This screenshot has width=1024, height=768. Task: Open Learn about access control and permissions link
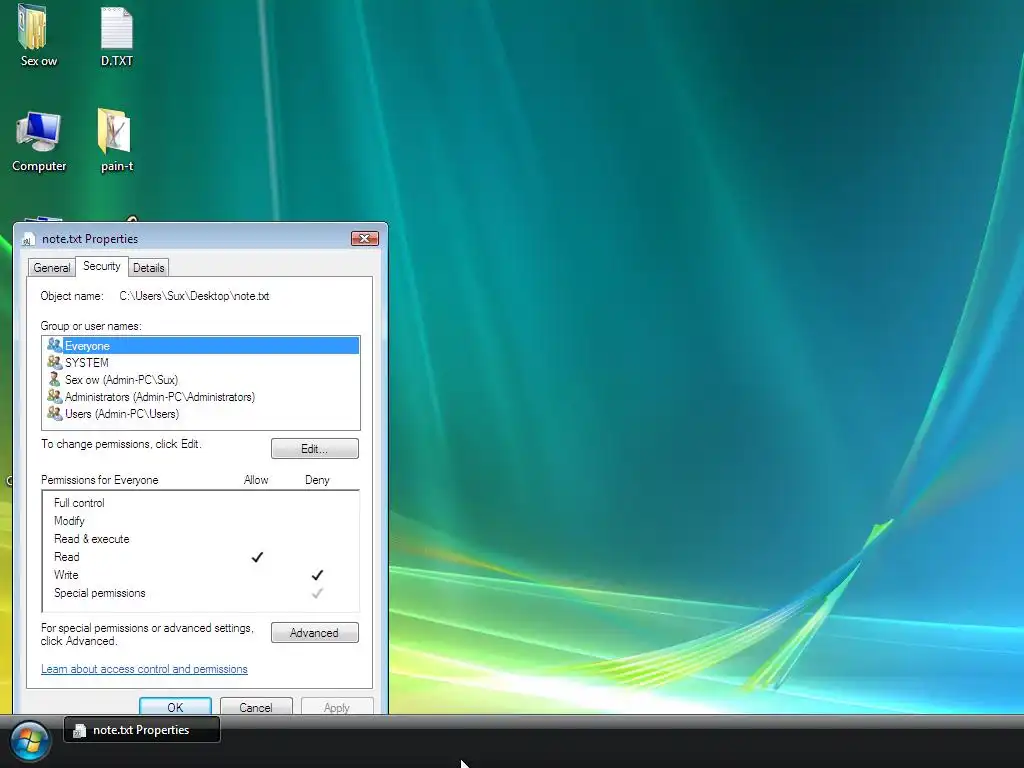(144, 669)
